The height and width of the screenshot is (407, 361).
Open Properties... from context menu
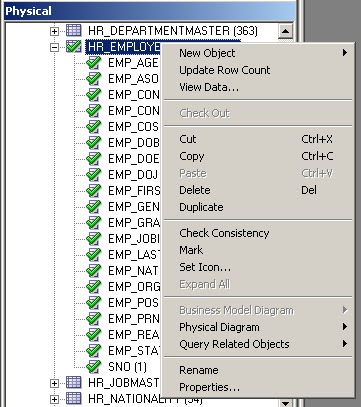tap(258, 387)
